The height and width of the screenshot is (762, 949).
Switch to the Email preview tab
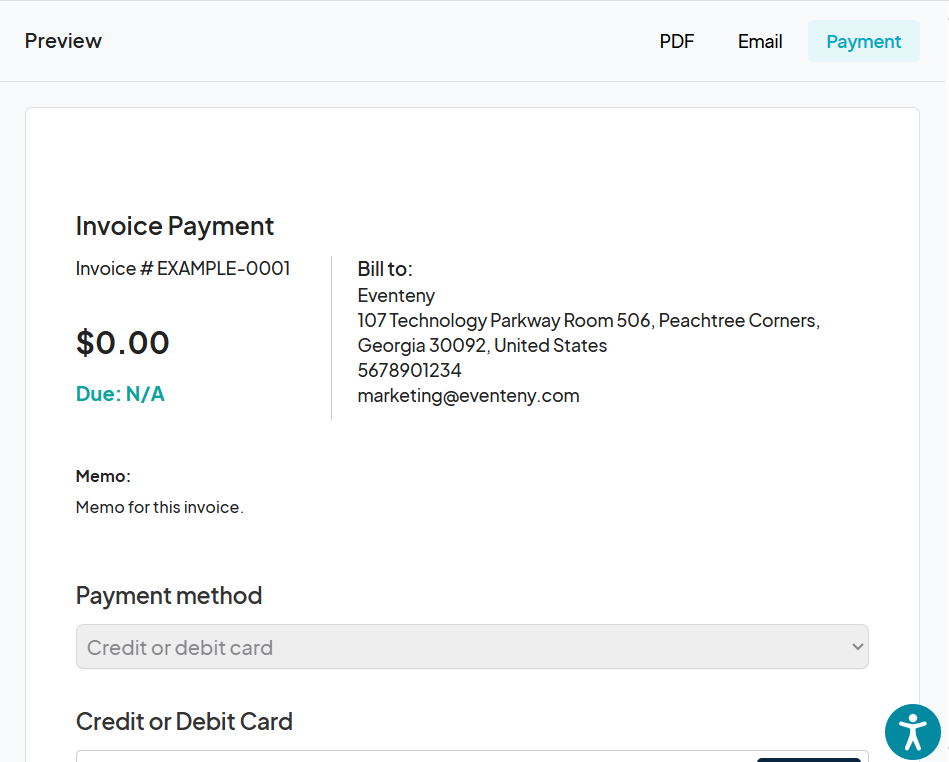pyautogui.click(x=760, y=41)
